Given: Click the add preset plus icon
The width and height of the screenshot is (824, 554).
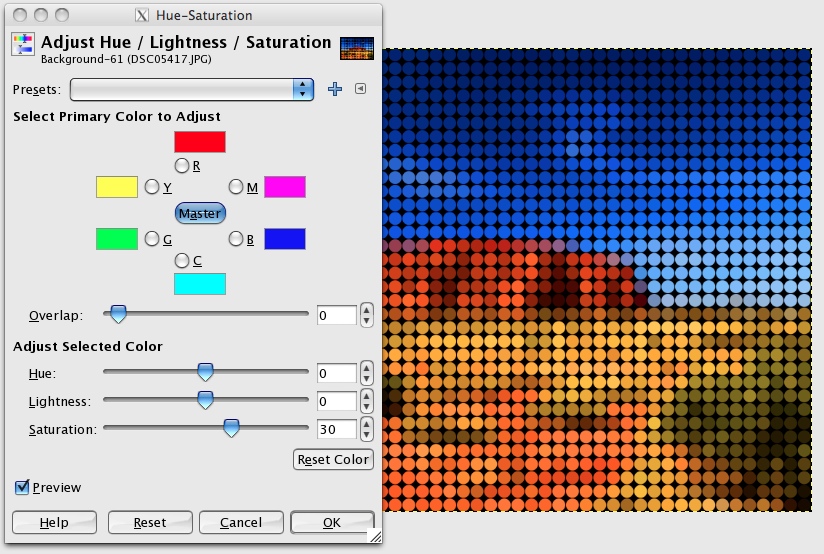Looking at the screenshot, I should [x=335, y=89].
